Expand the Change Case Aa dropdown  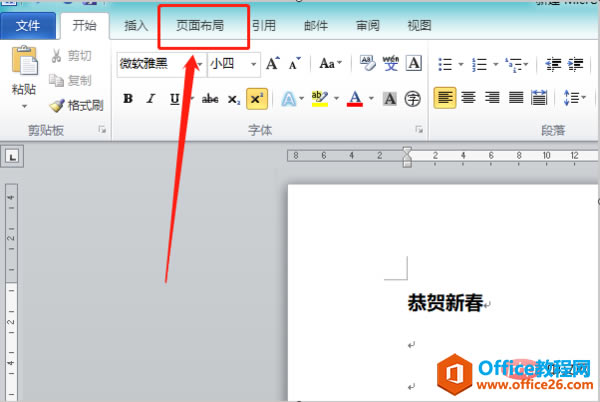pyautogui.click(x=331, y=63)
